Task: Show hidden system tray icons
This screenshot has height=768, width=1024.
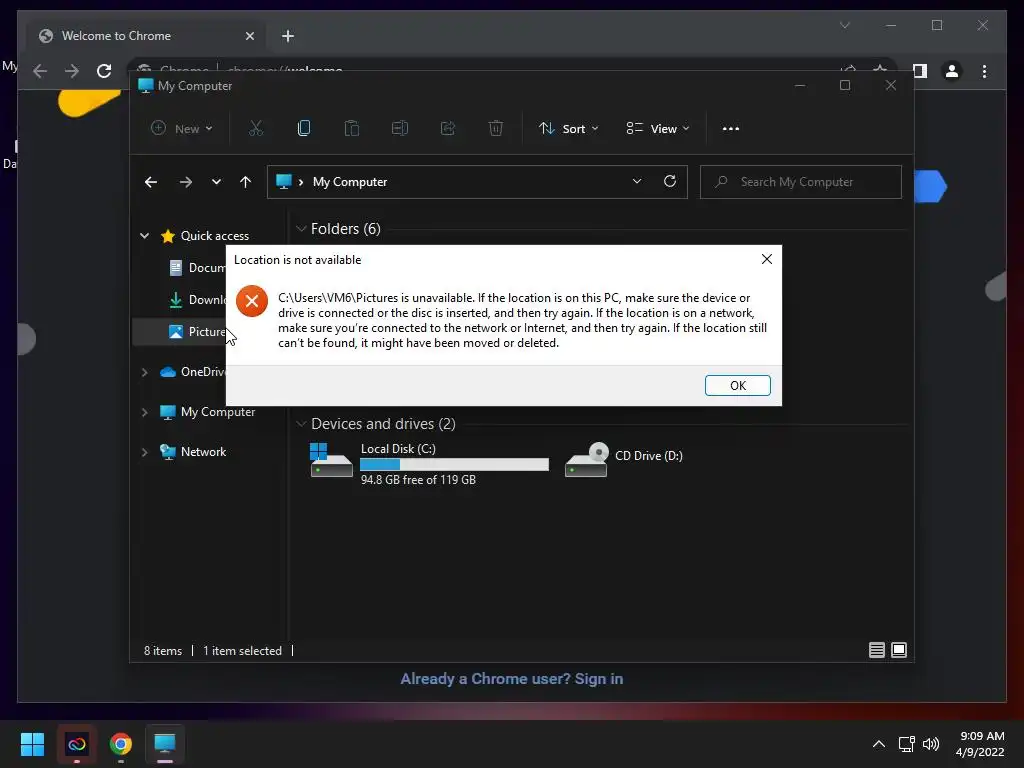Action: coord(879,744)
